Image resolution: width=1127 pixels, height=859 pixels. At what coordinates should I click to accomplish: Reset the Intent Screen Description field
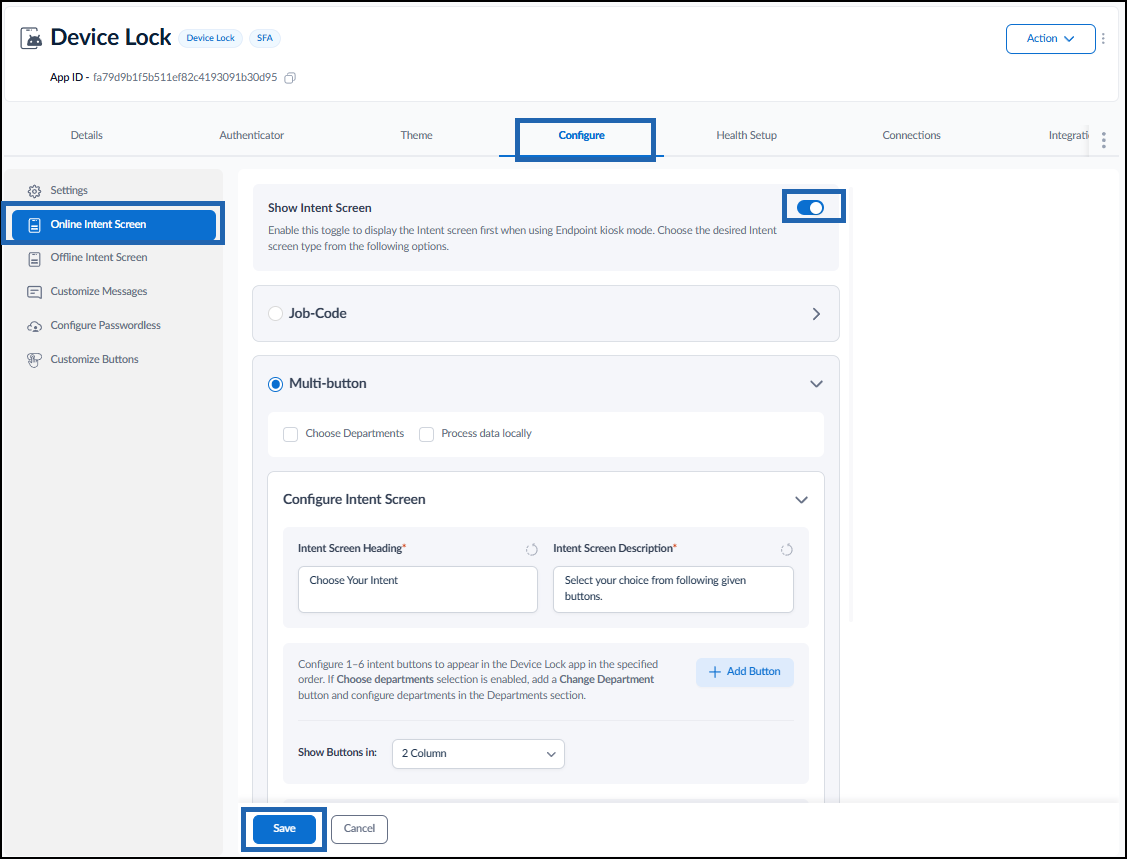tap(786, 549)
